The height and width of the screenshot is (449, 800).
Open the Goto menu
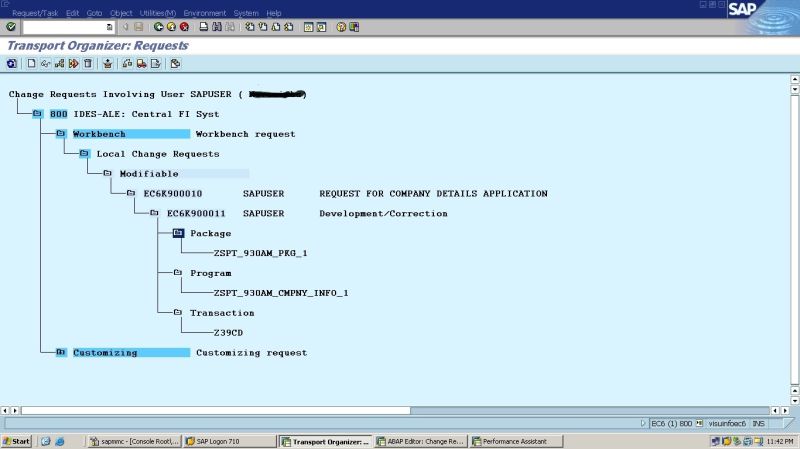pyautogui.click(x=94, y=13)
